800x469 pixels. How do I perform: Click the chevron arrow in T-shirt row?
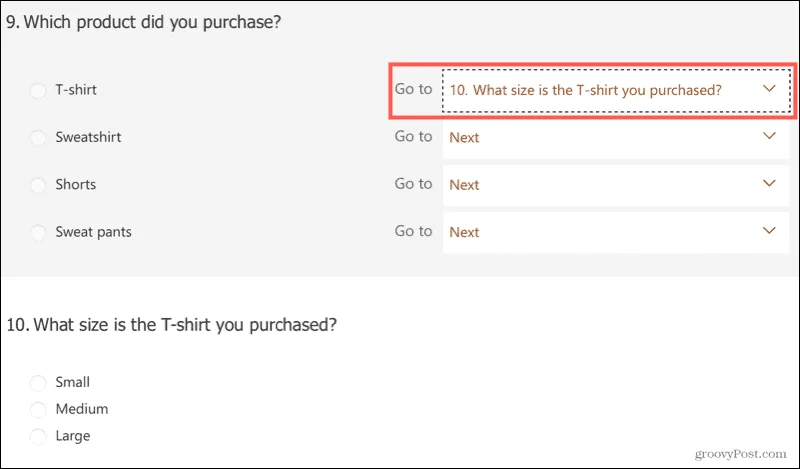pyautogui.click(x=769, y=89)
